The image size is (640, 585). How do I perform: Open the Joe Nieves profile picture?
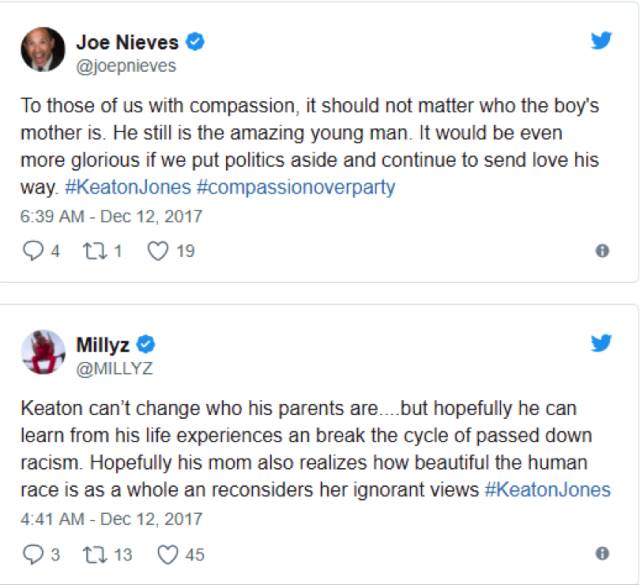(43, 49)
